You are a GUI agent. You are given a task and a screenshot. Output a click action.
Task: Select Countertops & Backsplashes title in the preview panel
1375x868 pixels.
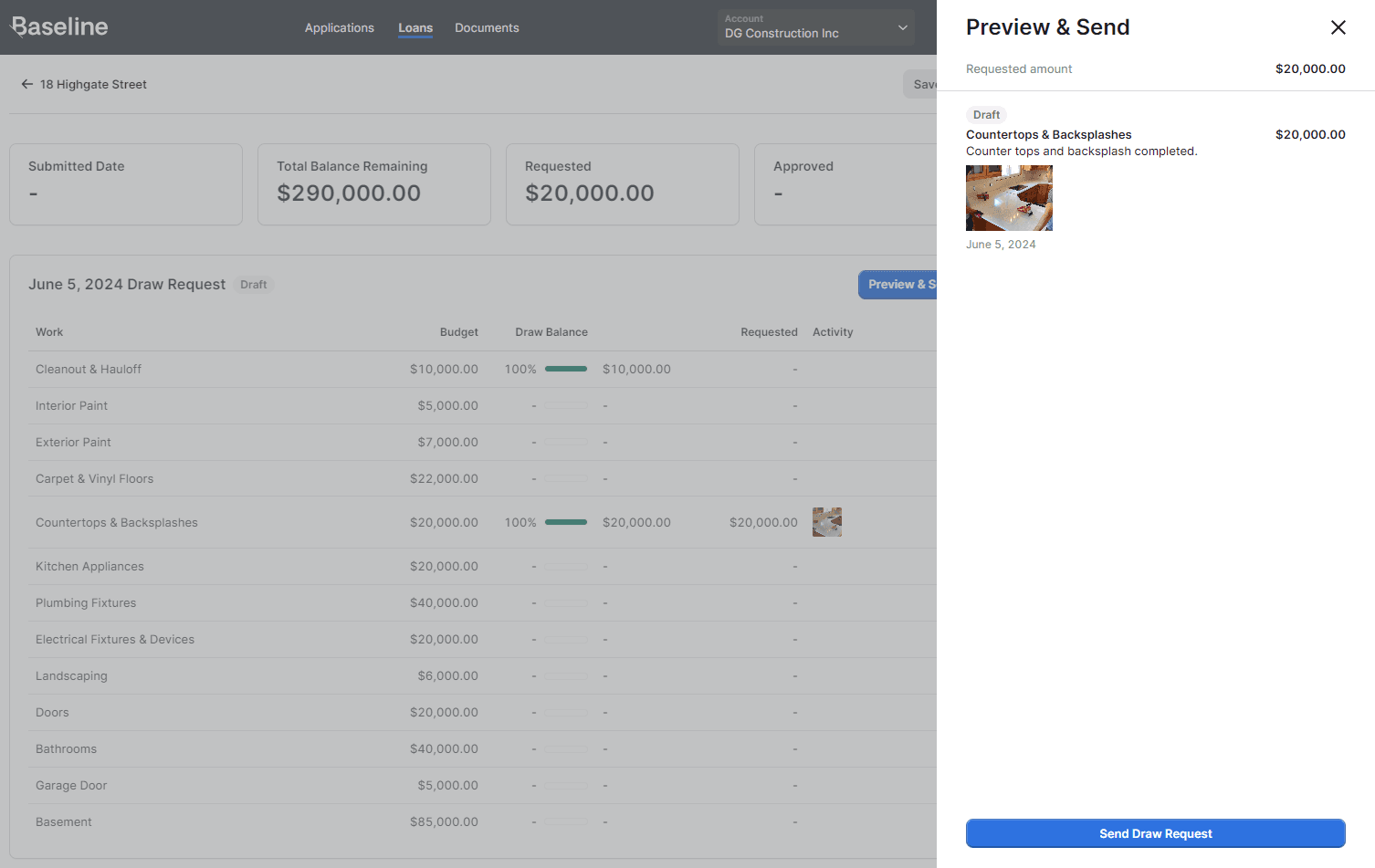click(1048, 134)
